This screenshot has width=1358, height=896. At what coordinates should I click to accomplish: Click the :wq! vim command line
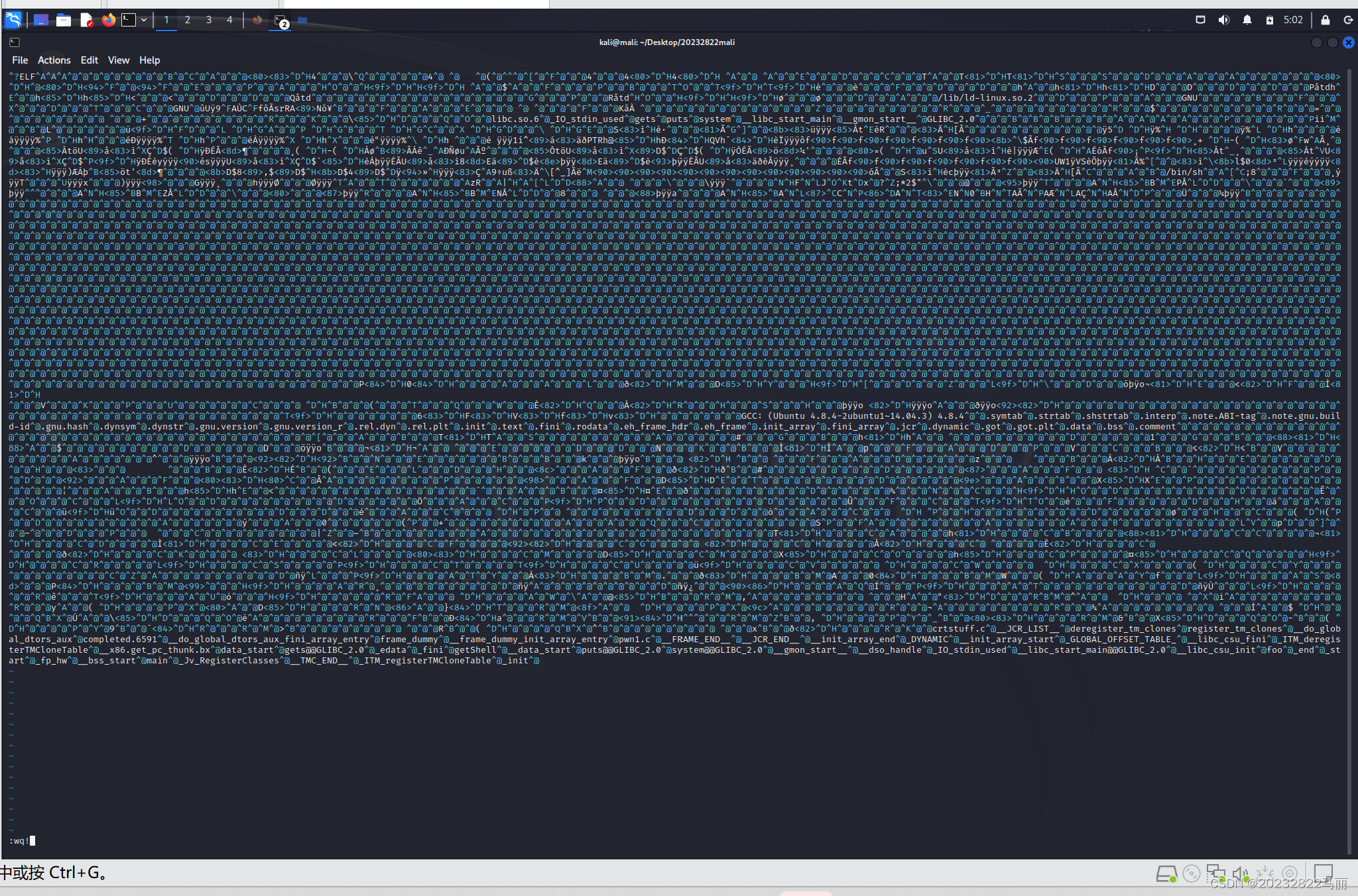pos(22,841)
